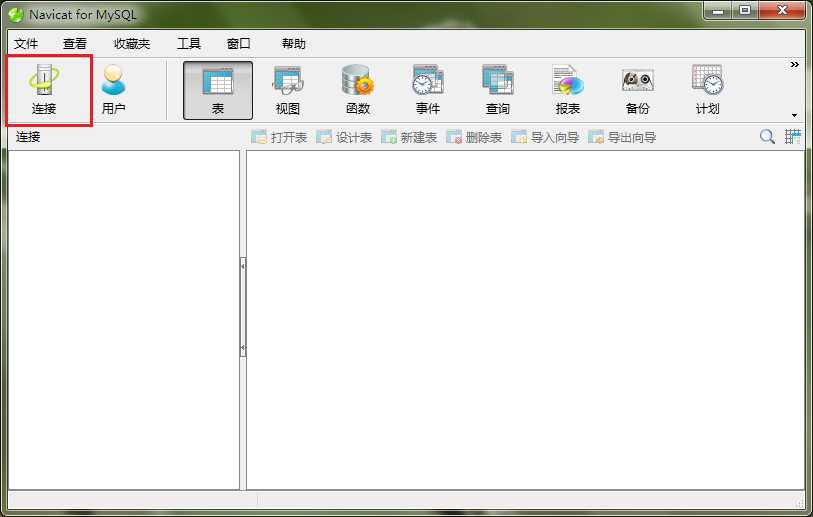
Task: Open the 视图 (View) objects icon
Action: click(x=288, y=90)
